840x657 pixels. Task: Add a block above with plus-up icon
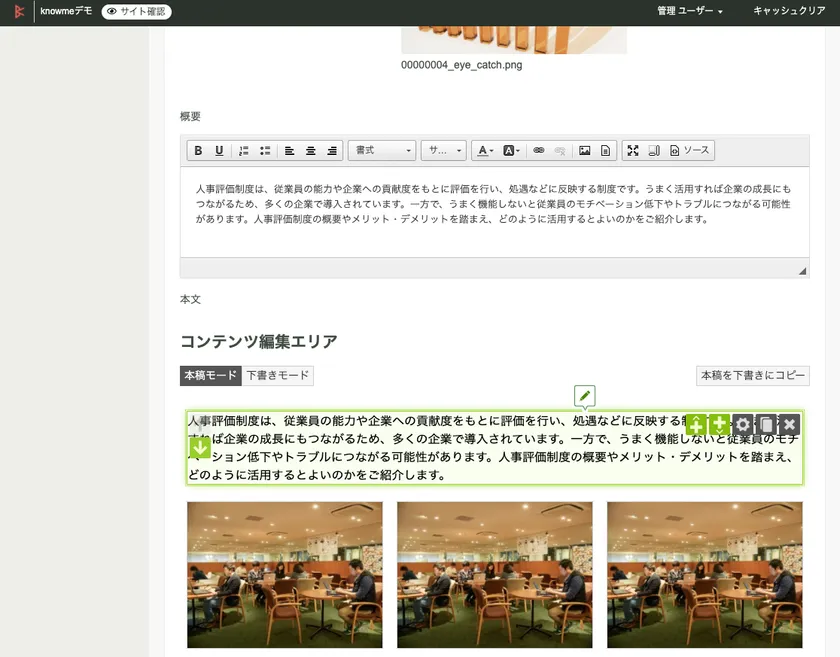696,424
